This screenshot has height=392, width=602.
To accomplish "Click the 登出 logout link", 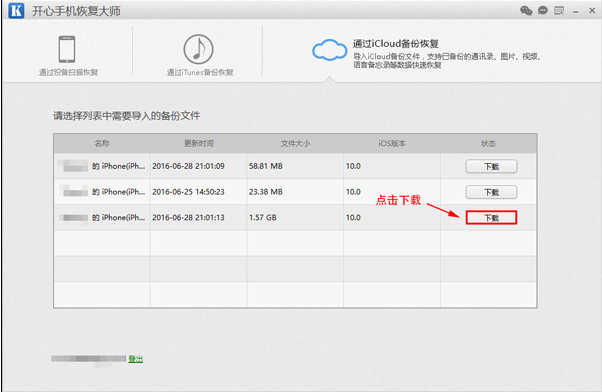I will click(x=136, y=359).
